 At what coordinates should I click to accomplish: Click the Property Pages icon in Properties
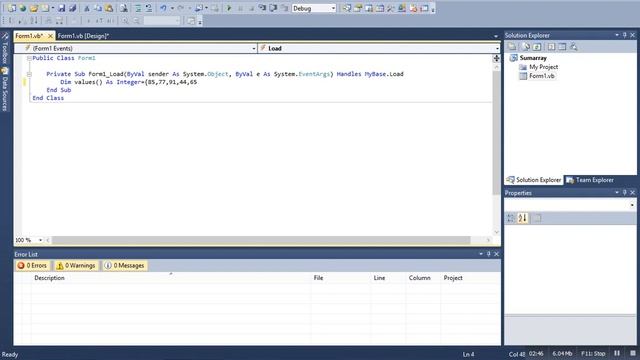tap(537, 218)
